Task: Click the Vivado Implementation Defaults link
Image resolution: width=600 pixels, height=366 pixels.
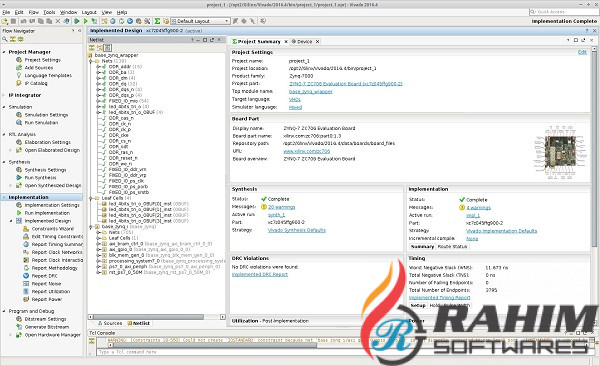Action: coord(501,231)
